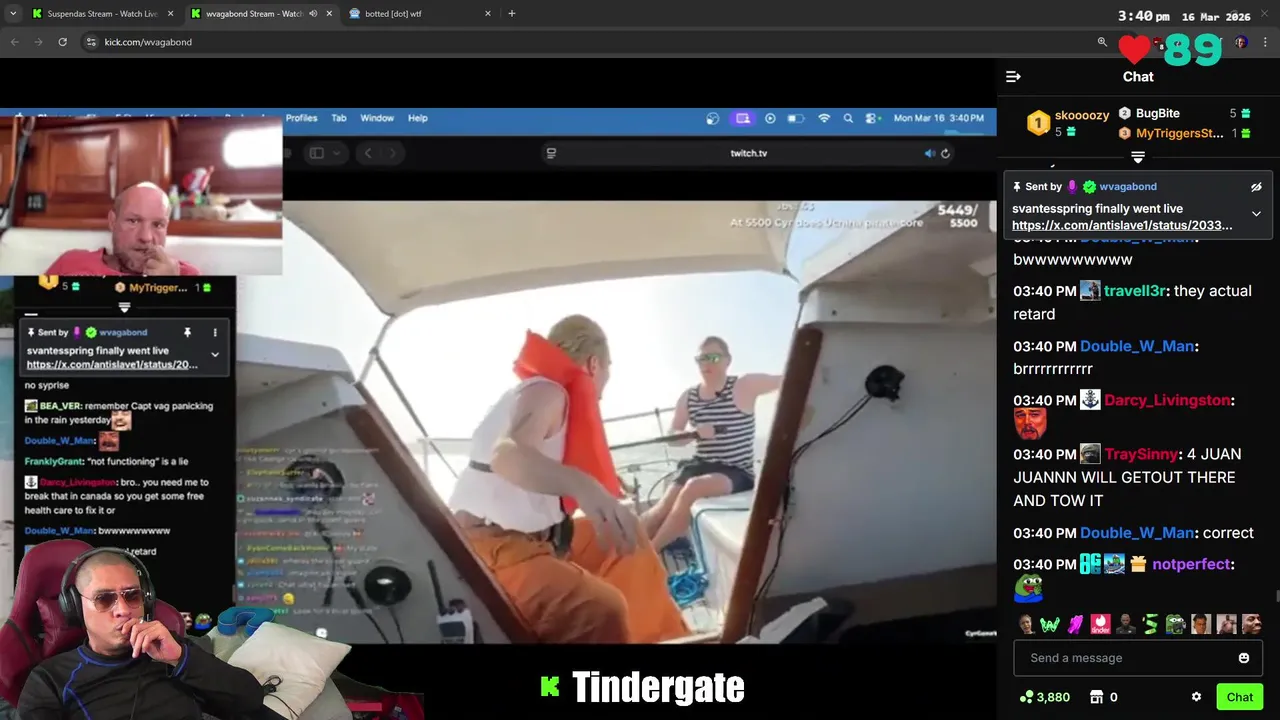This screenshot has height=720, width=1280.
Task: Open the channel shop store icon
Action: pos(1096,697)
